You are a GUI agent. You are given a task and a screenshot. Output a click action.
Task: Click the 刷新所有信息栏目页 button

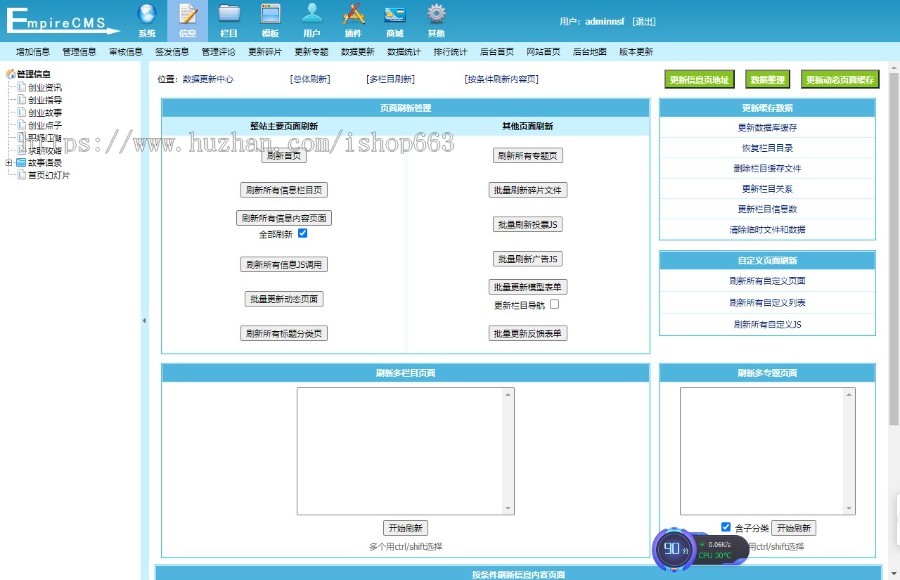click(x=284, y=190)
